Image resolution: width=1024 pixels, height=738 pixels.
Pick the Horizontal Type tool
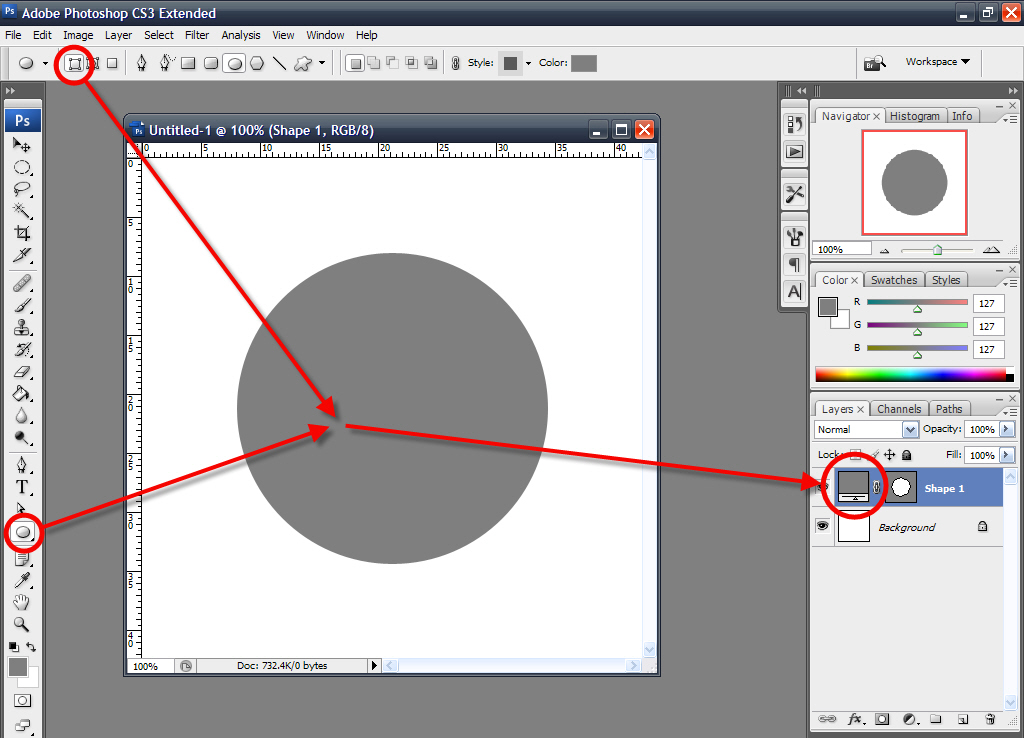click(x=21, y=487)
